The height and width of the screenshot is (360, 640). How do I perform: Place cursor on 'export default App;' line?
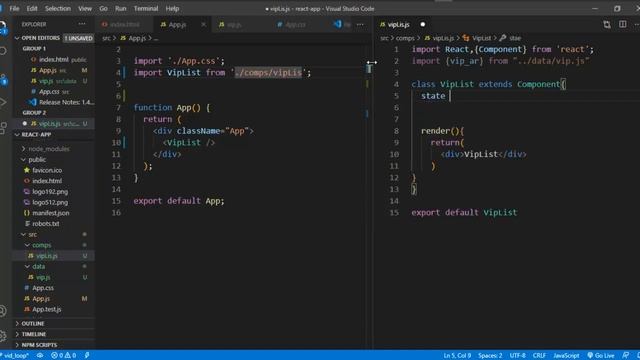point(179,201)
